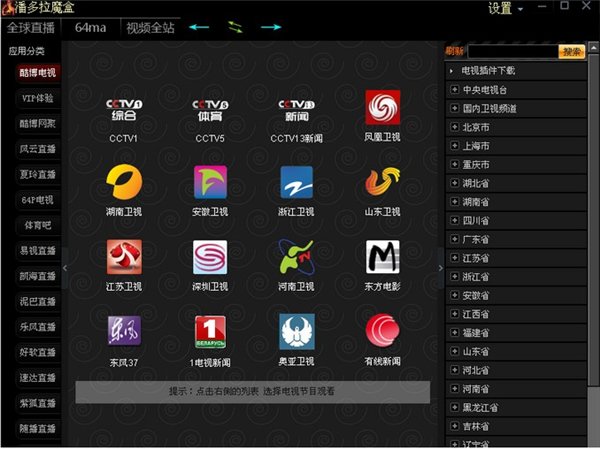Show previous page of channel icons
600x449 pixels.
(65, 268)
